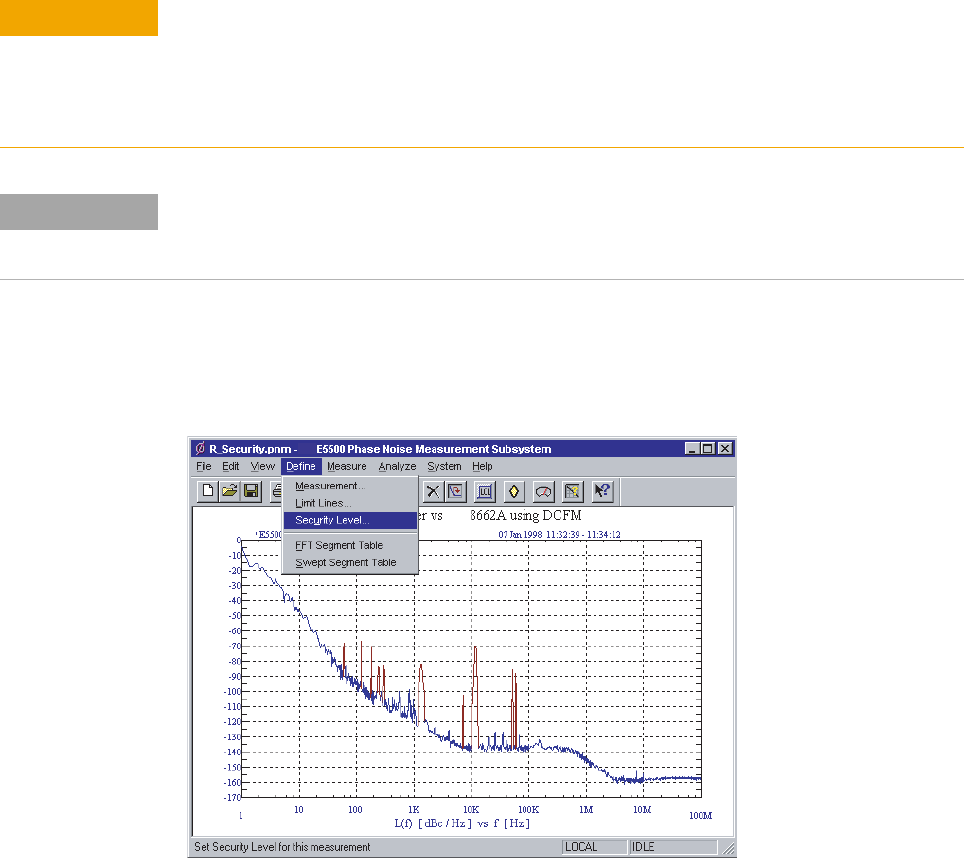
Task: Choose FFT Segment Table entry
Action: coord(350,545)
